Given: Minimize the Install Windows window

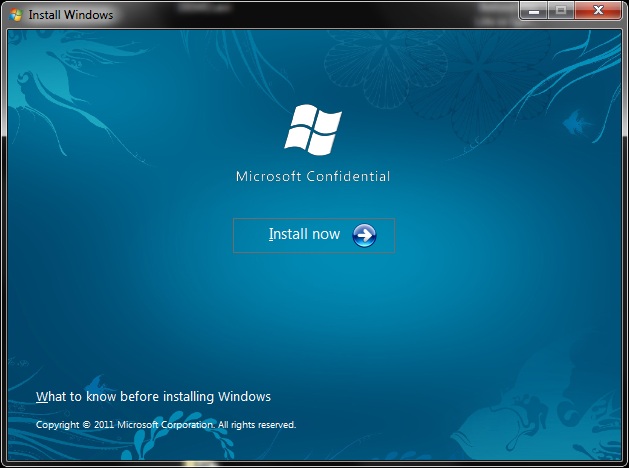Looking at the screenshot, I should pos(533,11).
